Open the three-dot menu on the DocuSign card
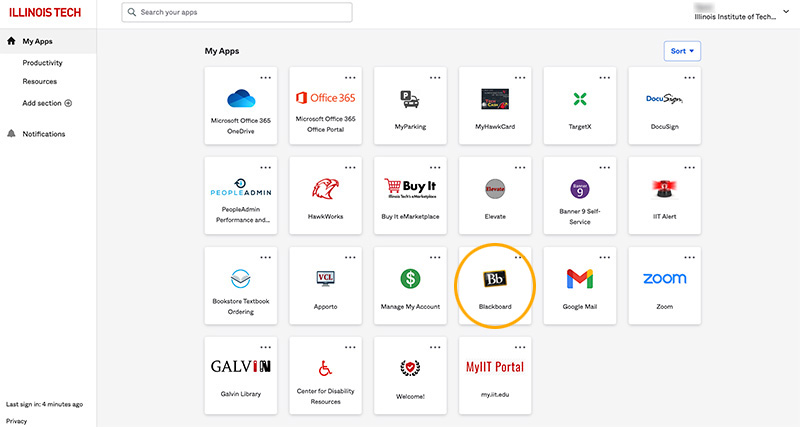Screen dimensions: 800x427 coord(689,78)
